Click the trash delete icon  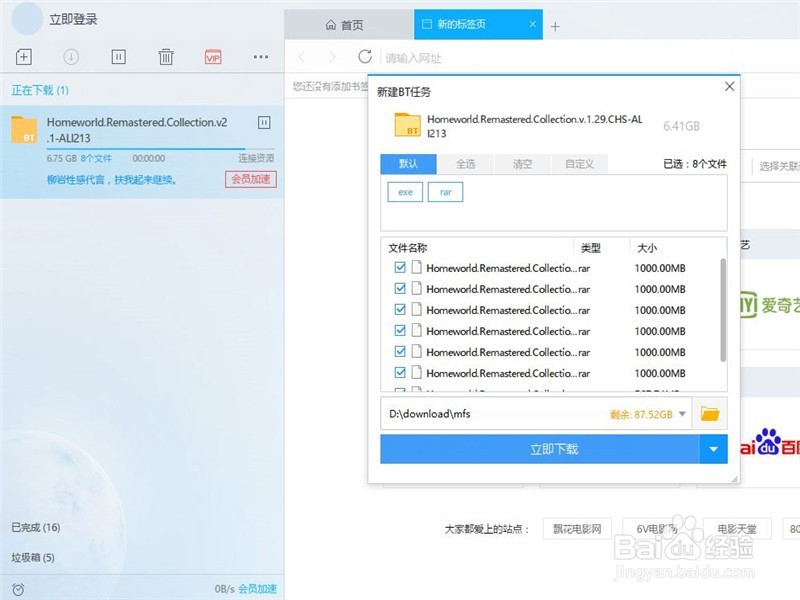pyautogui.click(x=164, y=57)
